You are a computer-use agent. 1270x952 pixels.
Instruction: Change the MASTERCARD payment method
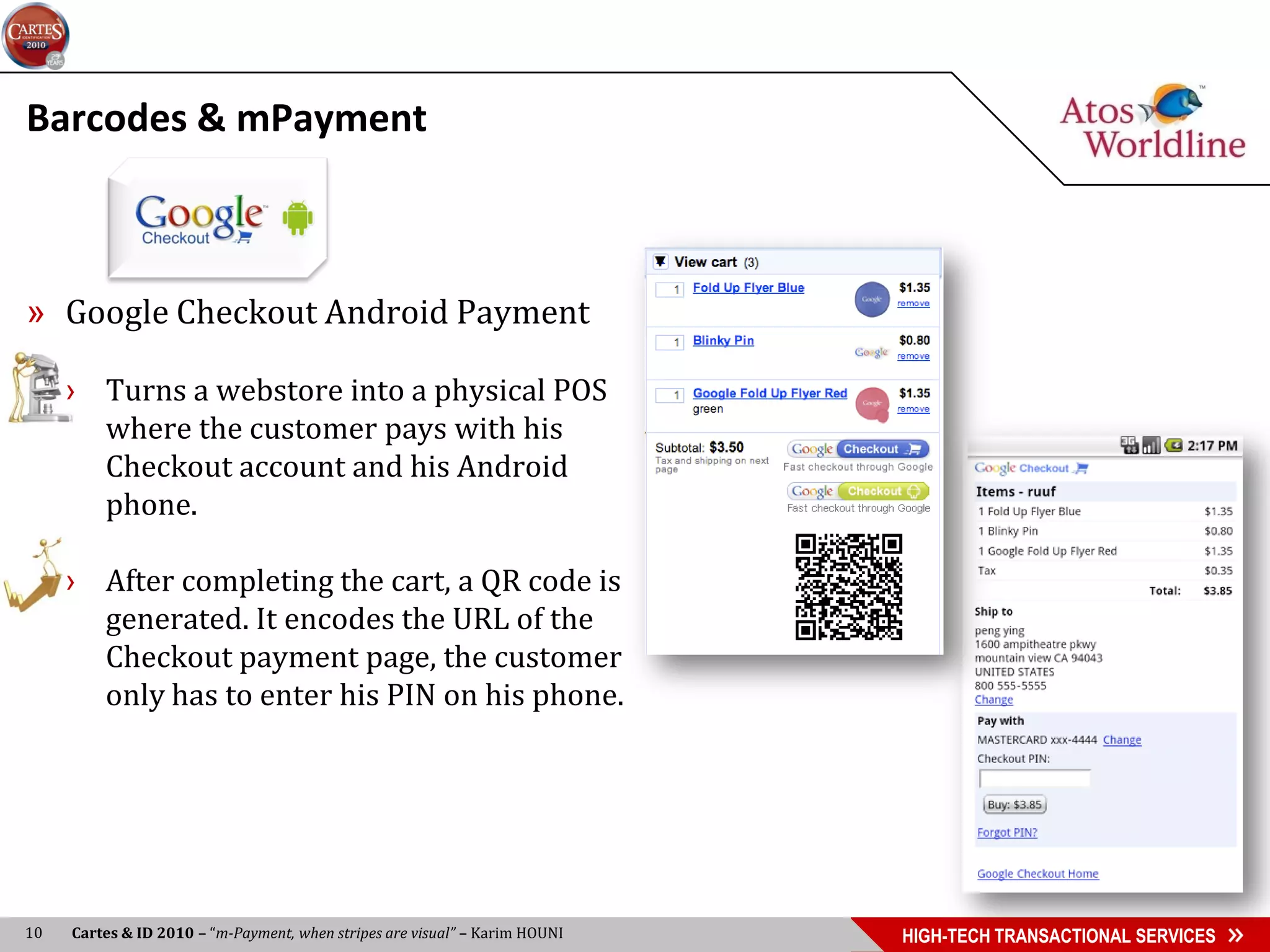tap(1122, 740)
